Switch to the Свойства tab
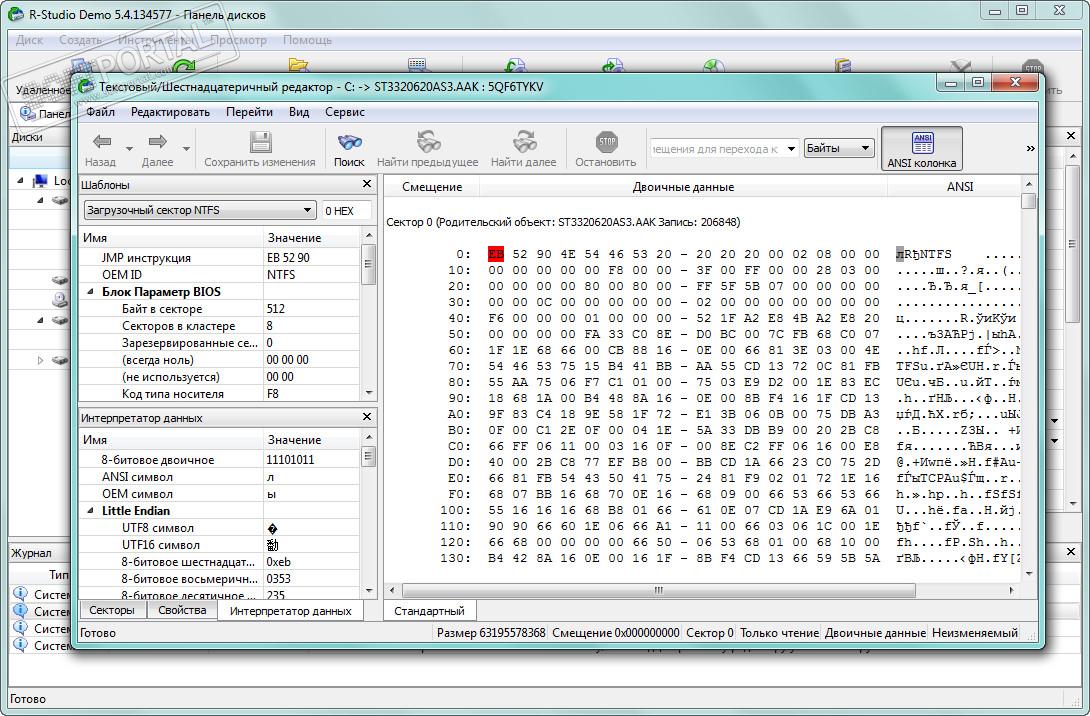 [x=182, y=610]
